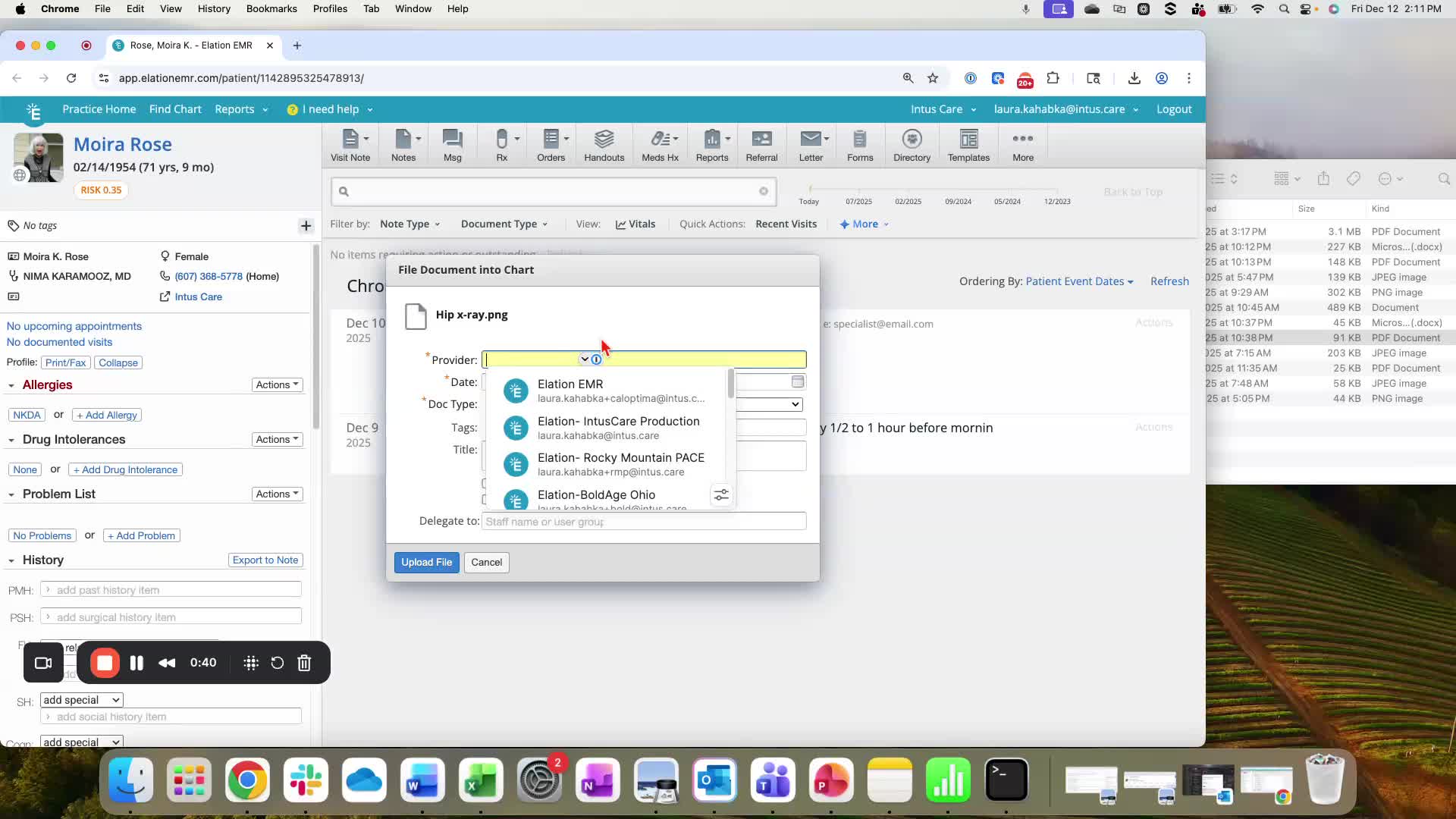Viewport: 1456px width, 819px height.
Task: Click the Logout link
Action: coord(1174,109)
